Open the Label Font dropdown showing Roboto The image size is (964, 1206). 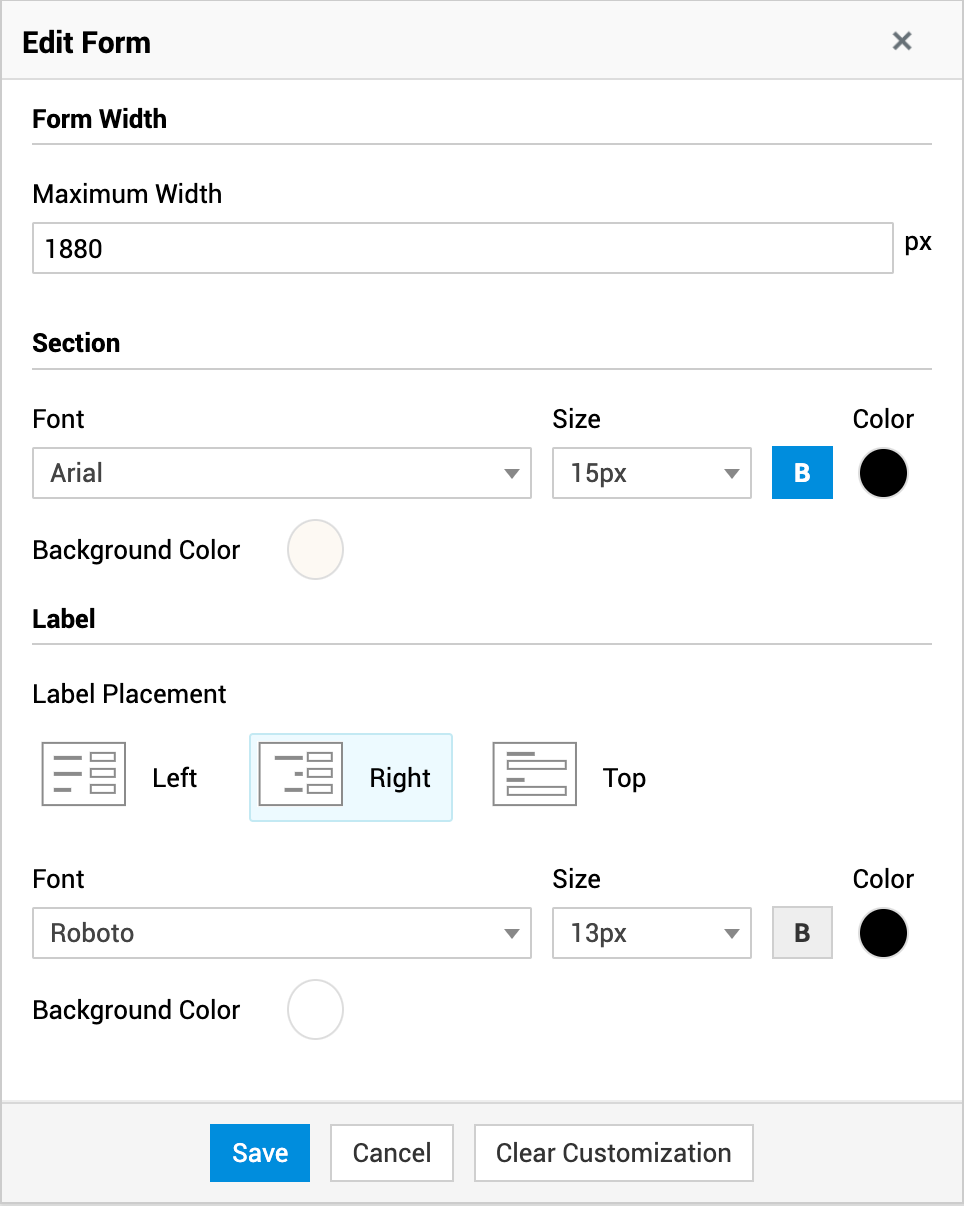[x=282, y=933]
